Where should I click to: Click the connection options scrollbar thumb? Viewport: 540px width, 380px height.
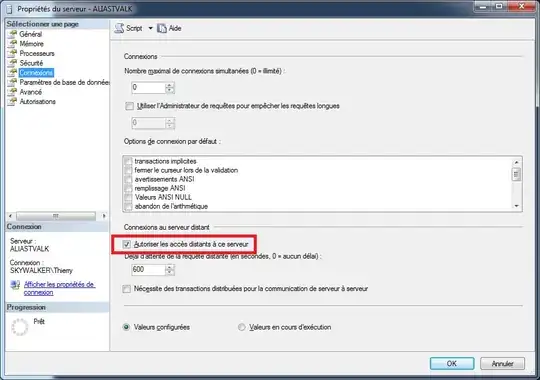click(516, 174)
